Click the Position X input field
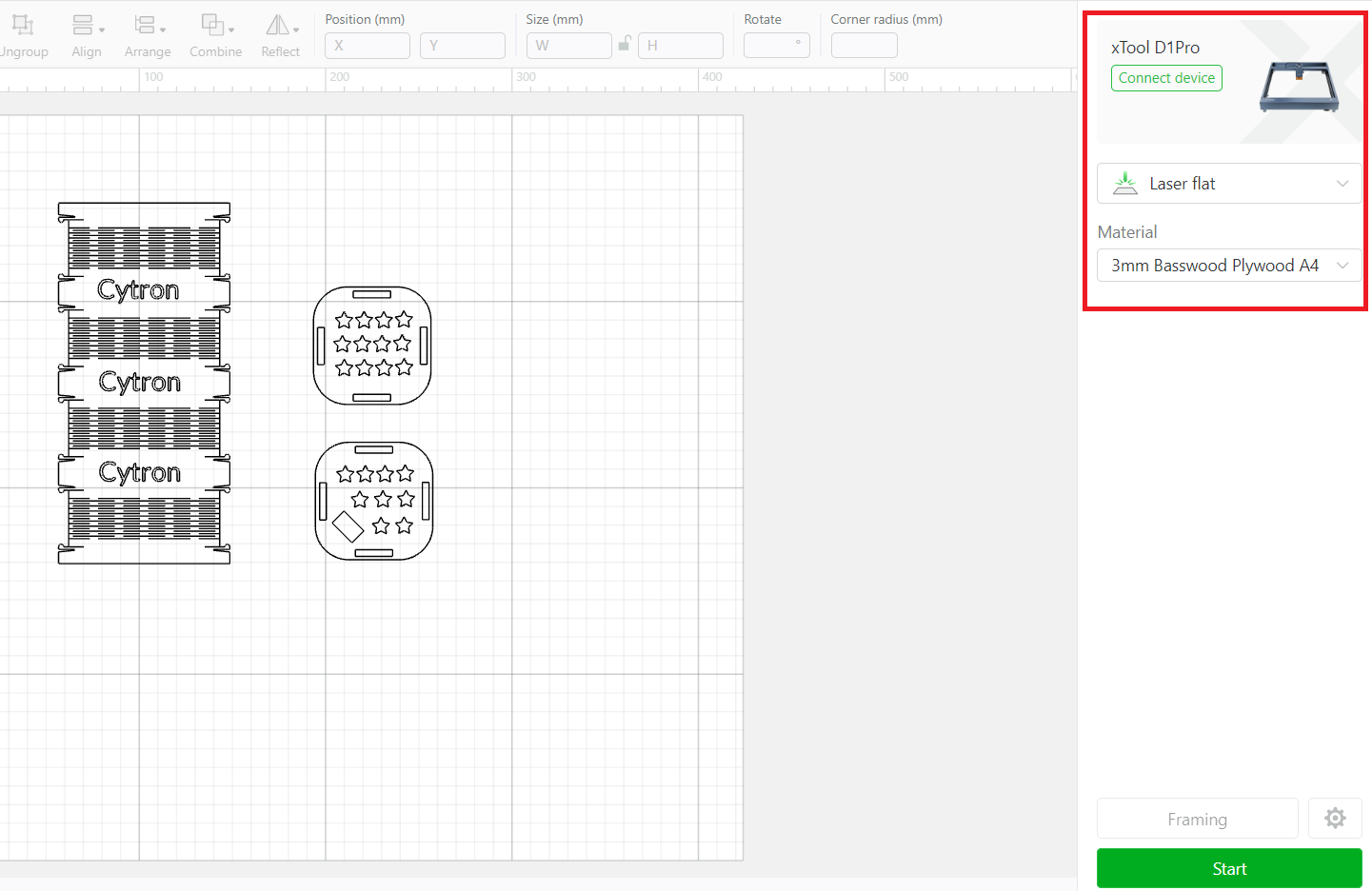The image size is (1372, 891). coord(368,45)
